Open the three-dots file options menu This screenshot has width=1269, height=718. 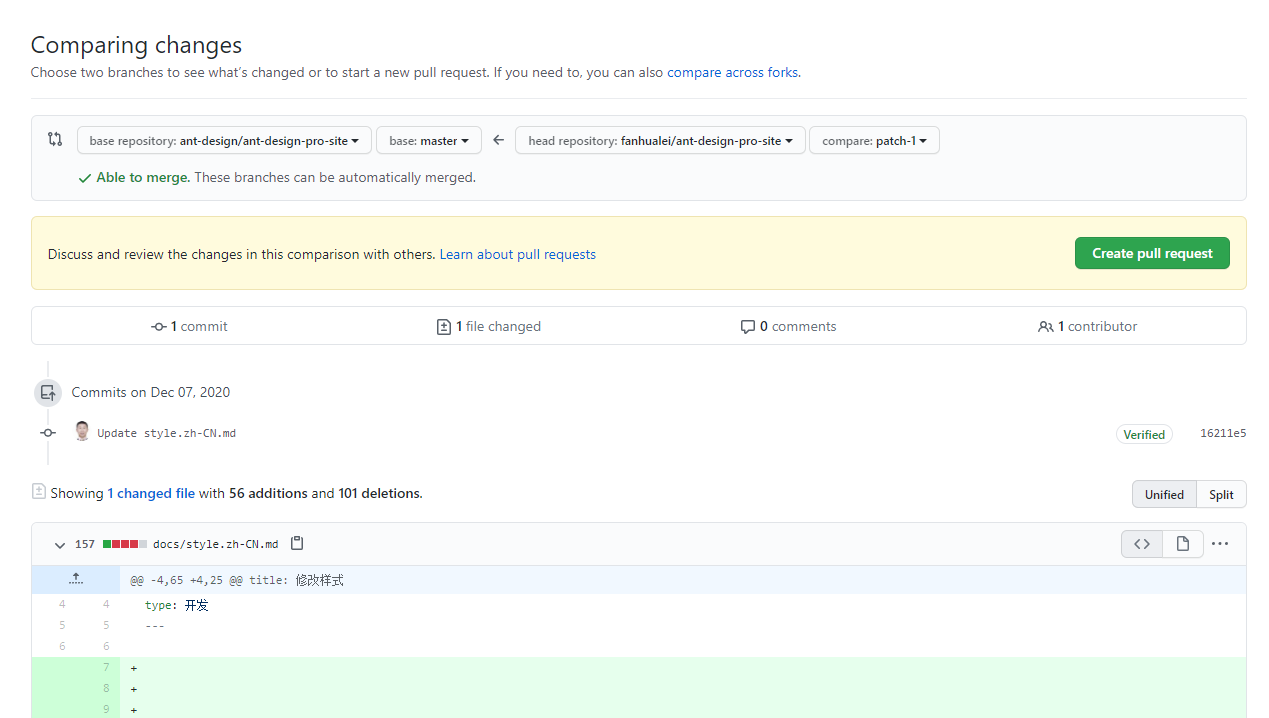click(1220, 544)
